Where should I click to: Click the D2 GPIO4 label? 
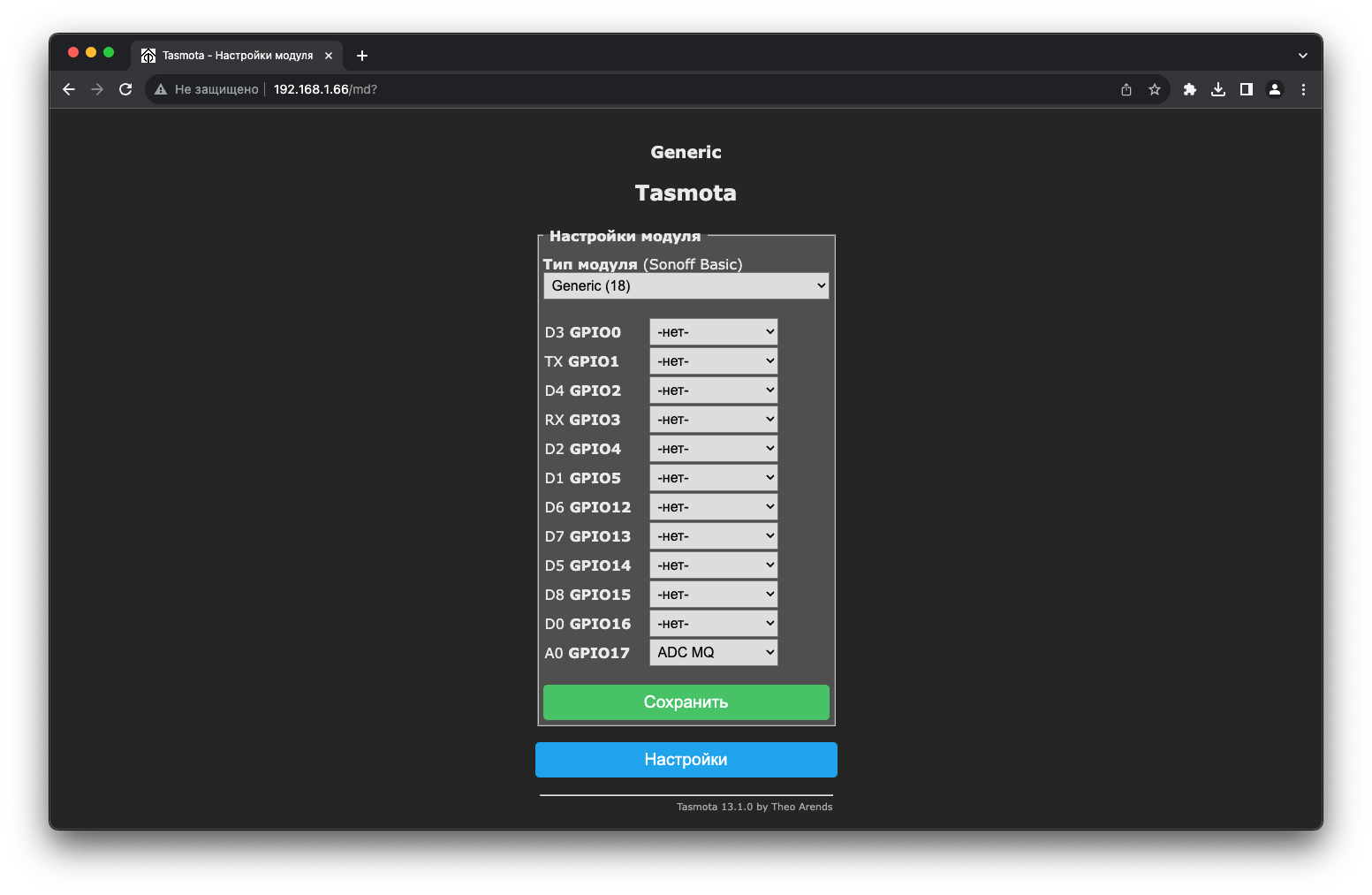[x=583, y=449]
